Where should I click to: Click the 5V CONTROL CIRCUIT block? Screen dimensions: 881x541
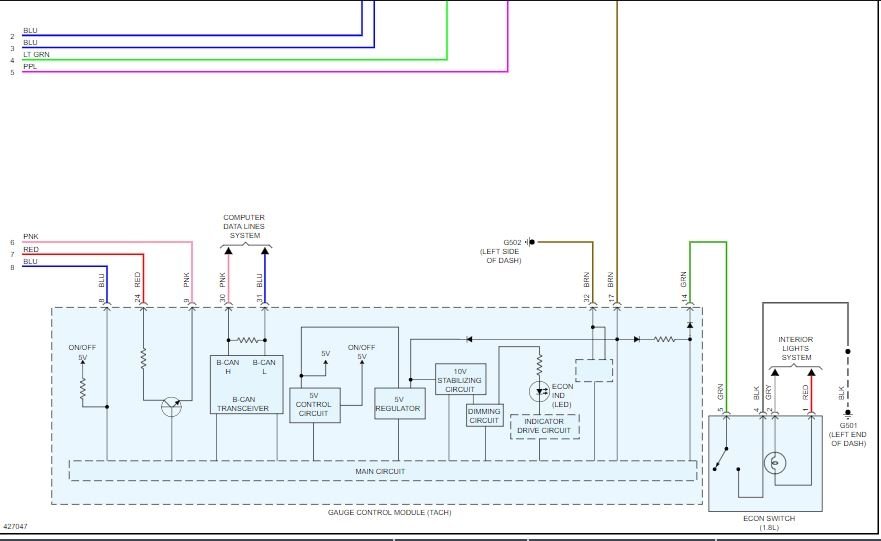click(x=315, y=405)
